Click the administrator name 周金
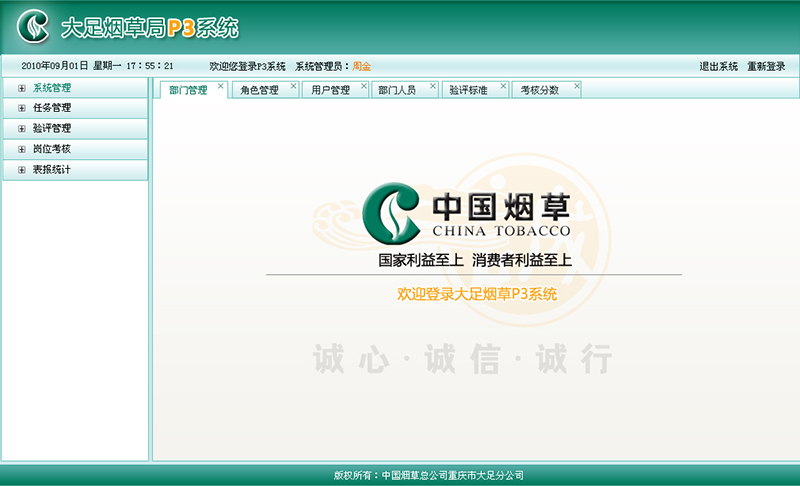The image size is (800, 486). (x=361, y=66)
